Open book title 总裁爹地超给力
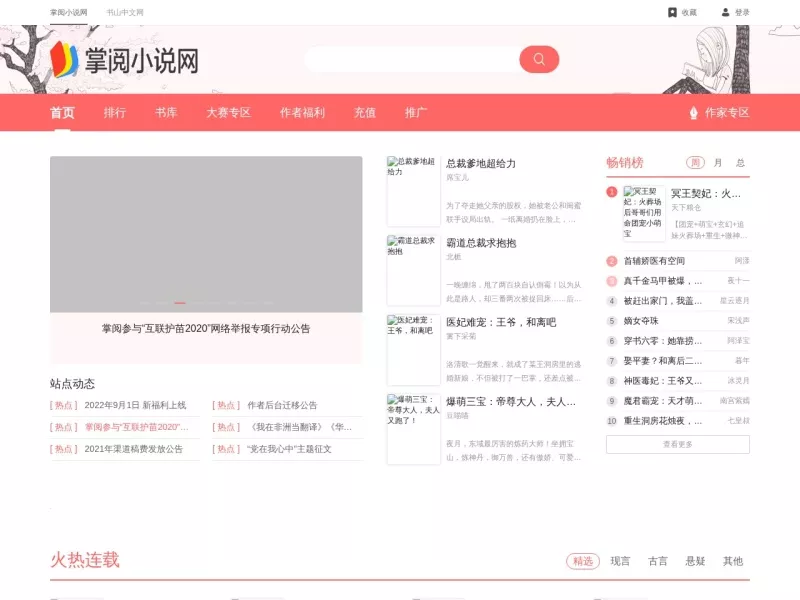 481,163
